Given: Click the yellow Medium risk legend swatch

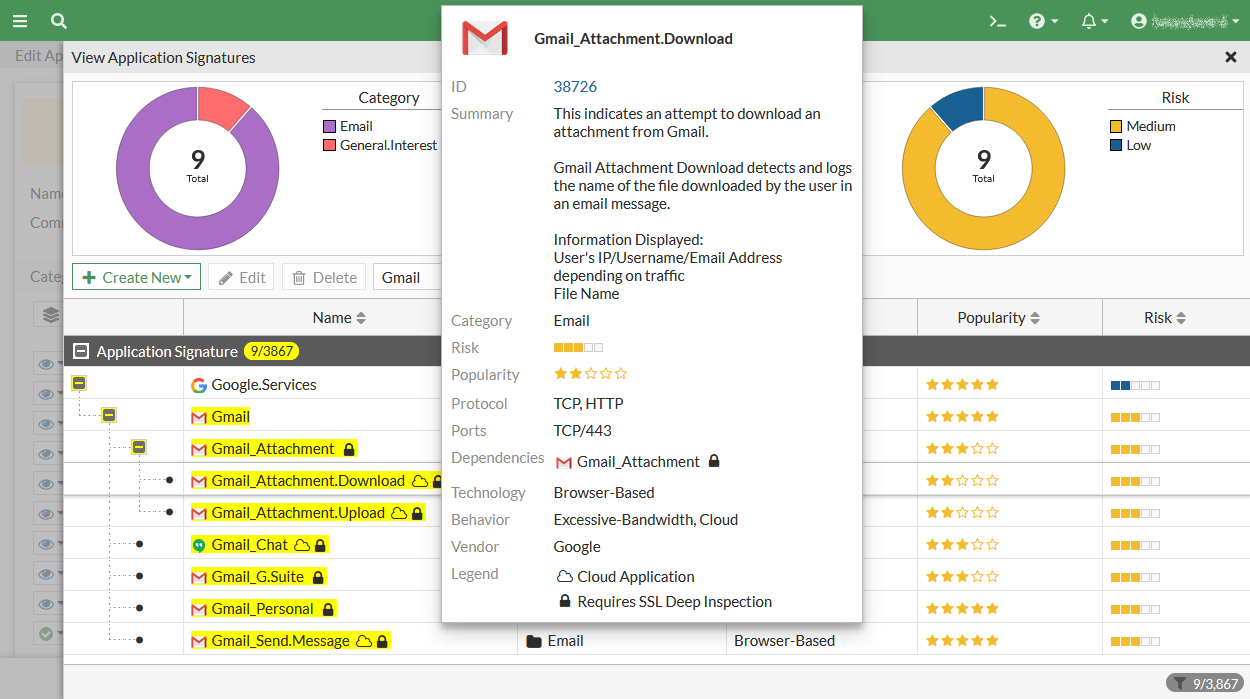Looking at the screenshot, I should click(1116, 126).
